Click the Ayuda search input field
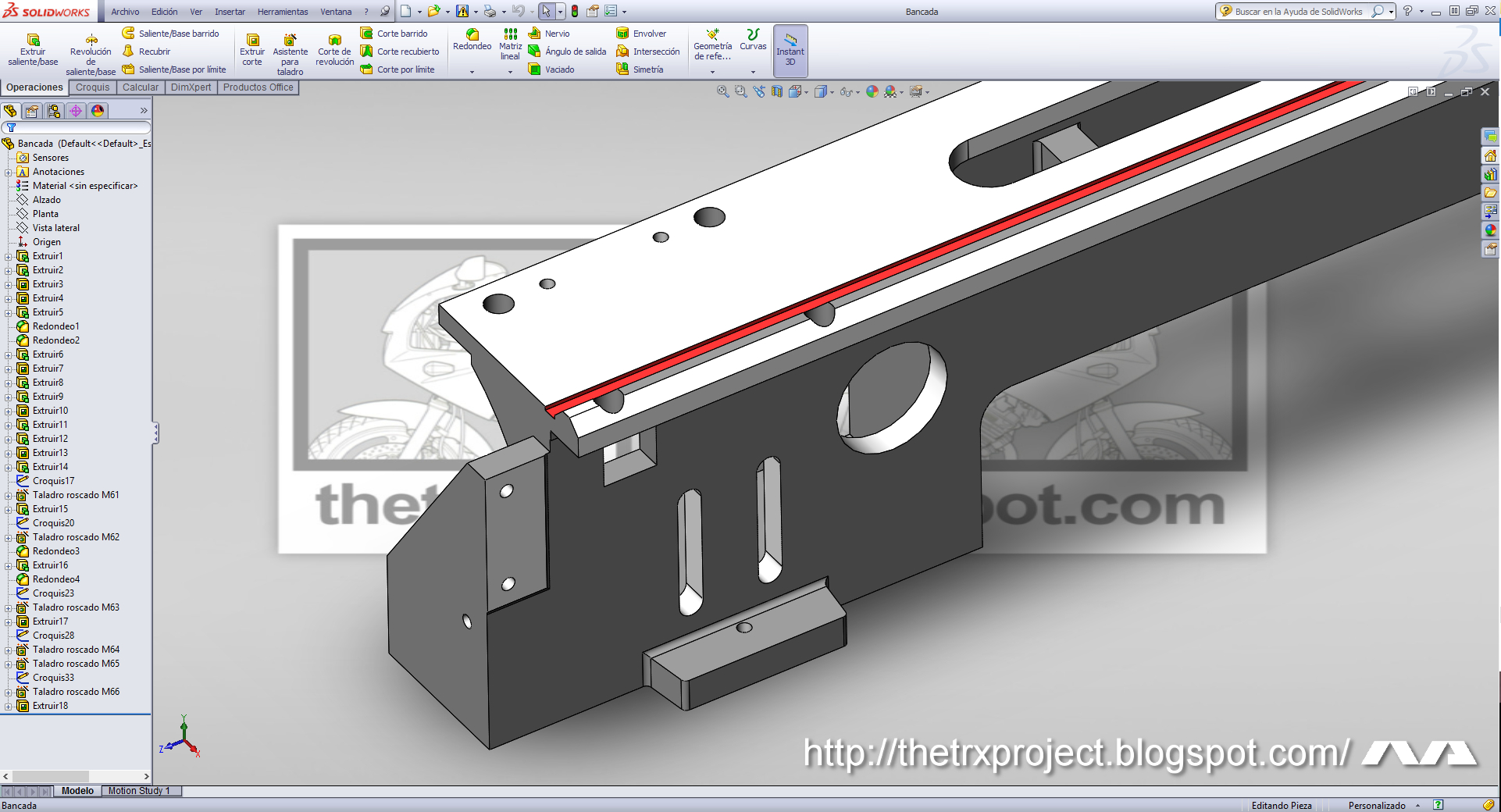The width and height of the screenshot is (1501, 812). click(x=1298, y=12)
